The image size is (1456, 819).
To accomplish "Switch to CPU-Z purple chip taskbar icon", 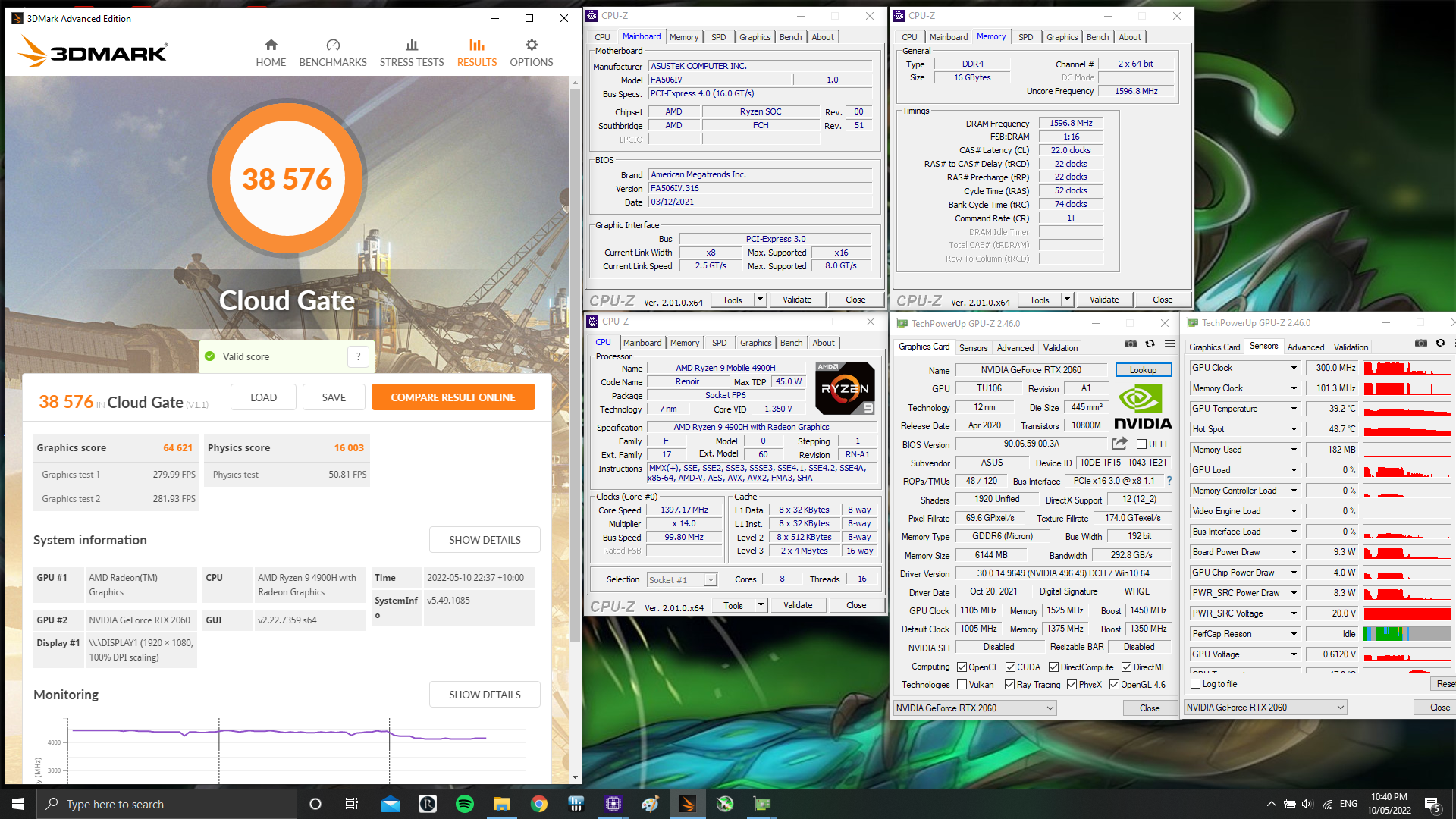I will [613, 804].
